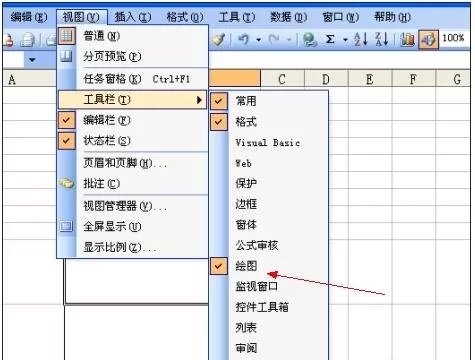Image resolution: width=475 pixels, height=360 pixels.
Task: Open the 编辑(E) menu
Action: coord(29,17)
